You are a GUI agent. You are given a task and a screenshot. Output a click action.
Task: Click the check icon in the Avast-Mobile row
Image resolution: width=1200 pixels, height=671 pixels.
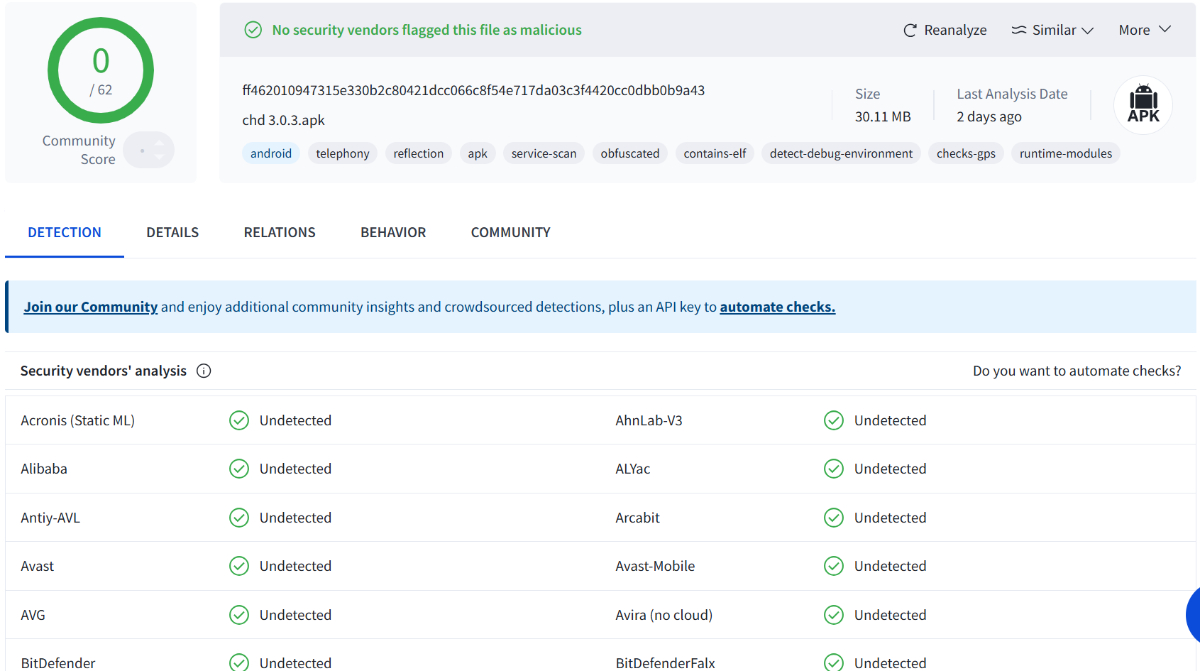click(834, 566)
